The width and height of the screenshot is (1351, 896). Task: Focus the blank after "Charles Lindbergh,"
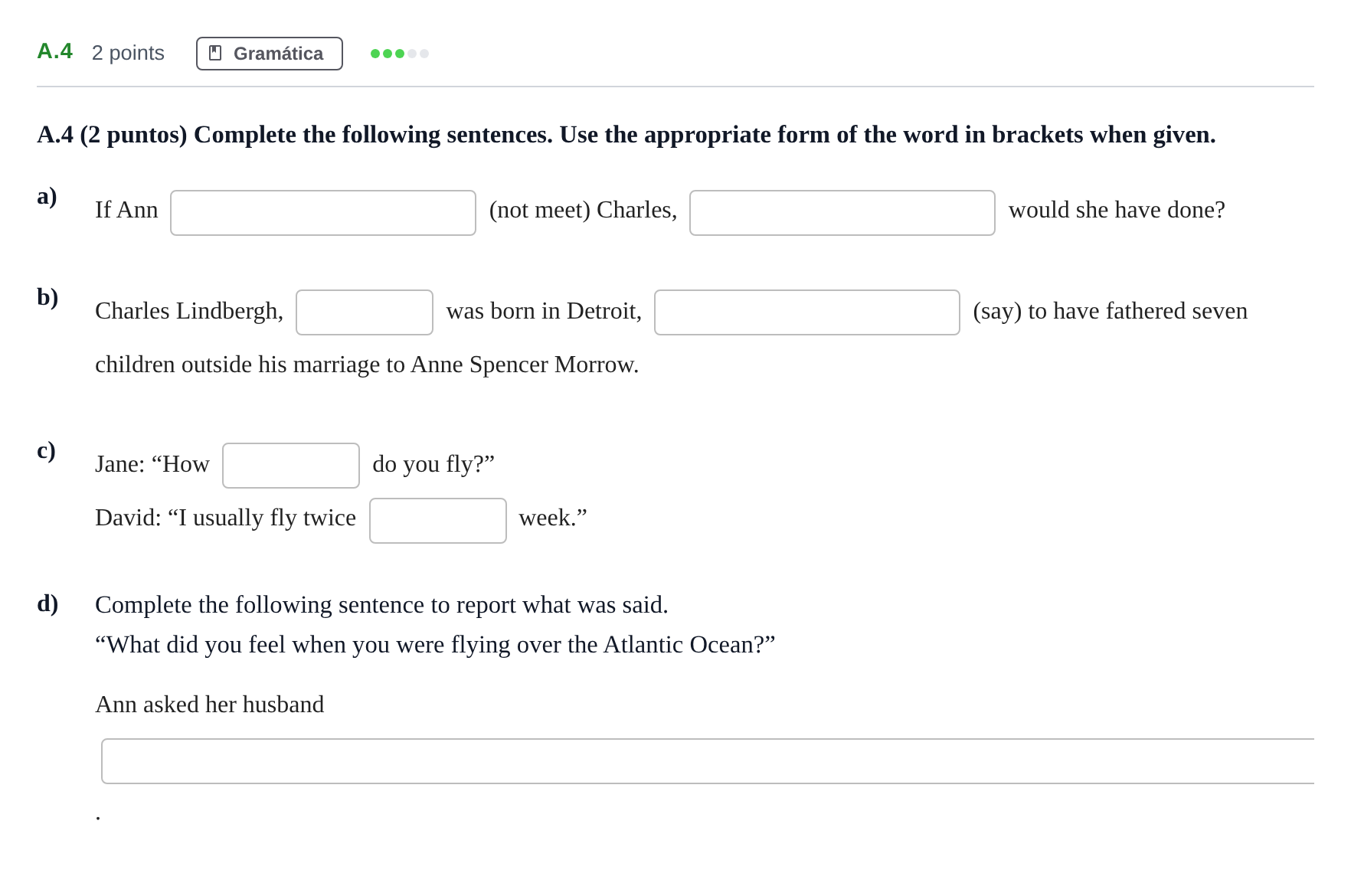(x=365, y=312)
